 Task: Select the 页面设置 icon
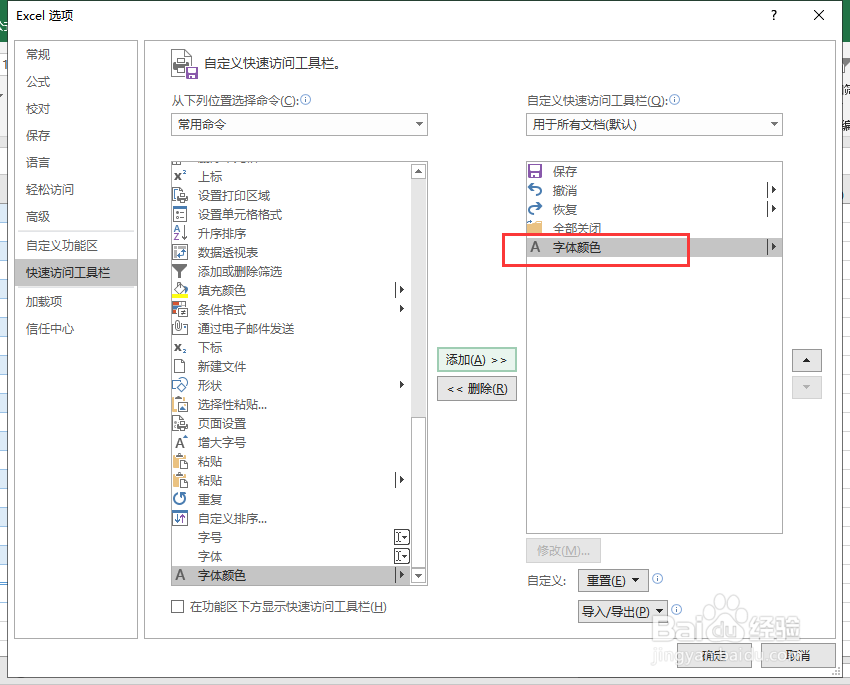tap(180, 423)
